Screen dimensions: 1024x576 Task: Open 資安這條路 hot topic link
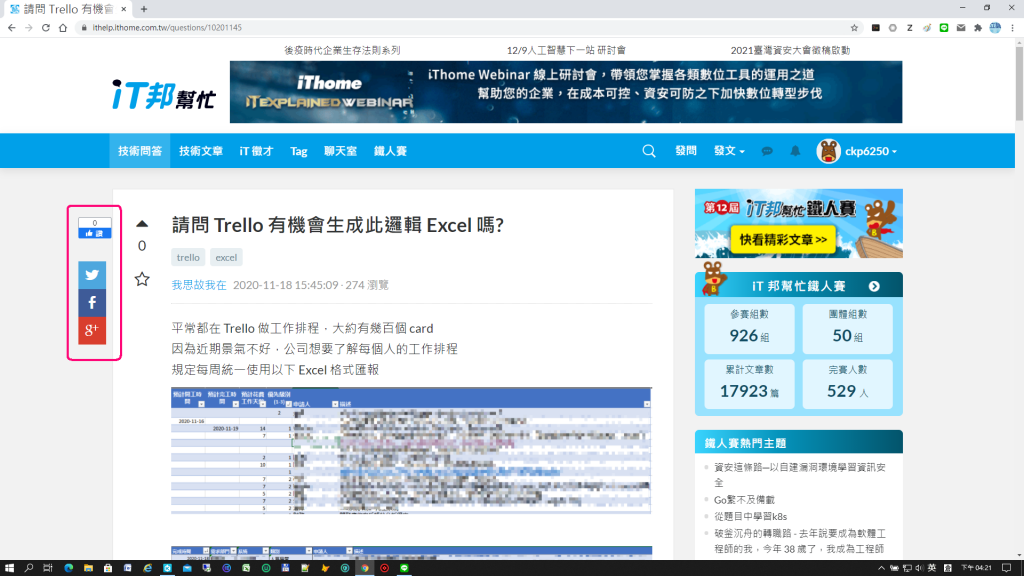800,475
